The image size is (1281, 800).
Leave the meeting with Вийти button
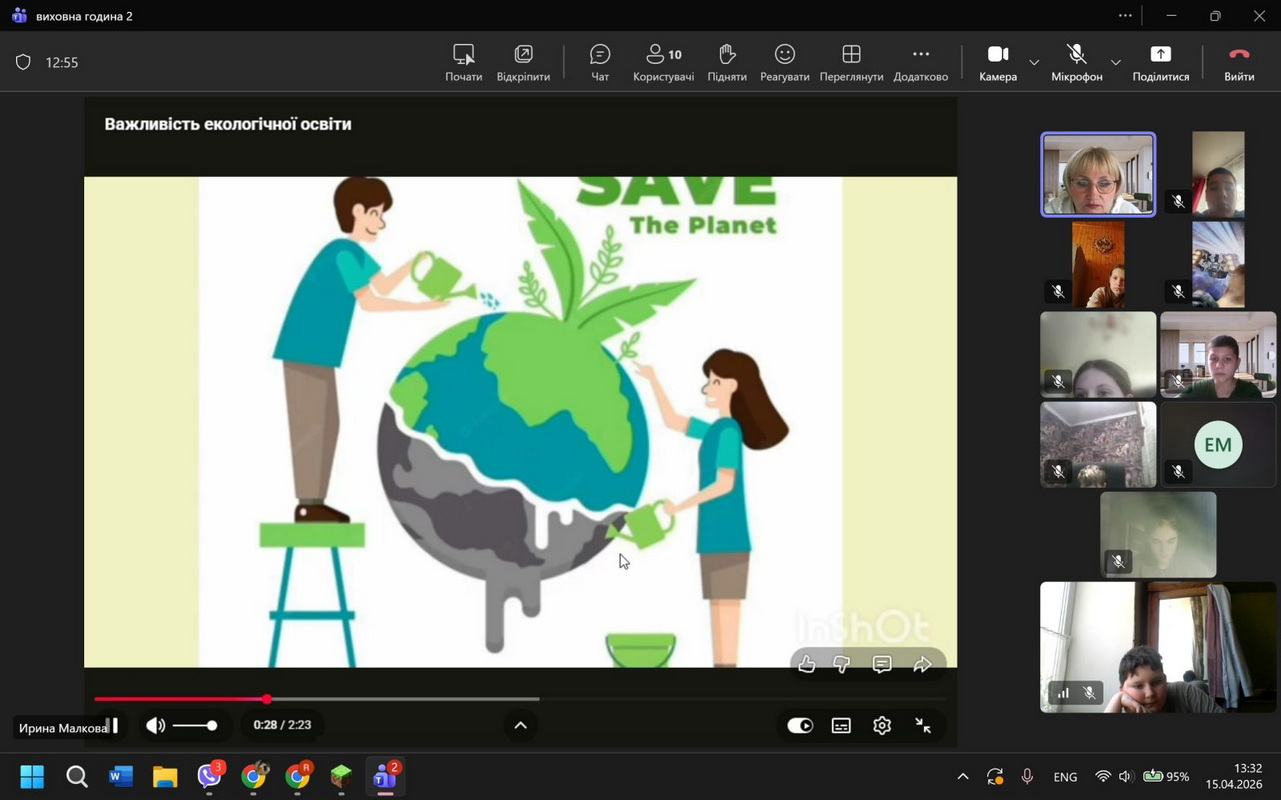click(1239, 62)
